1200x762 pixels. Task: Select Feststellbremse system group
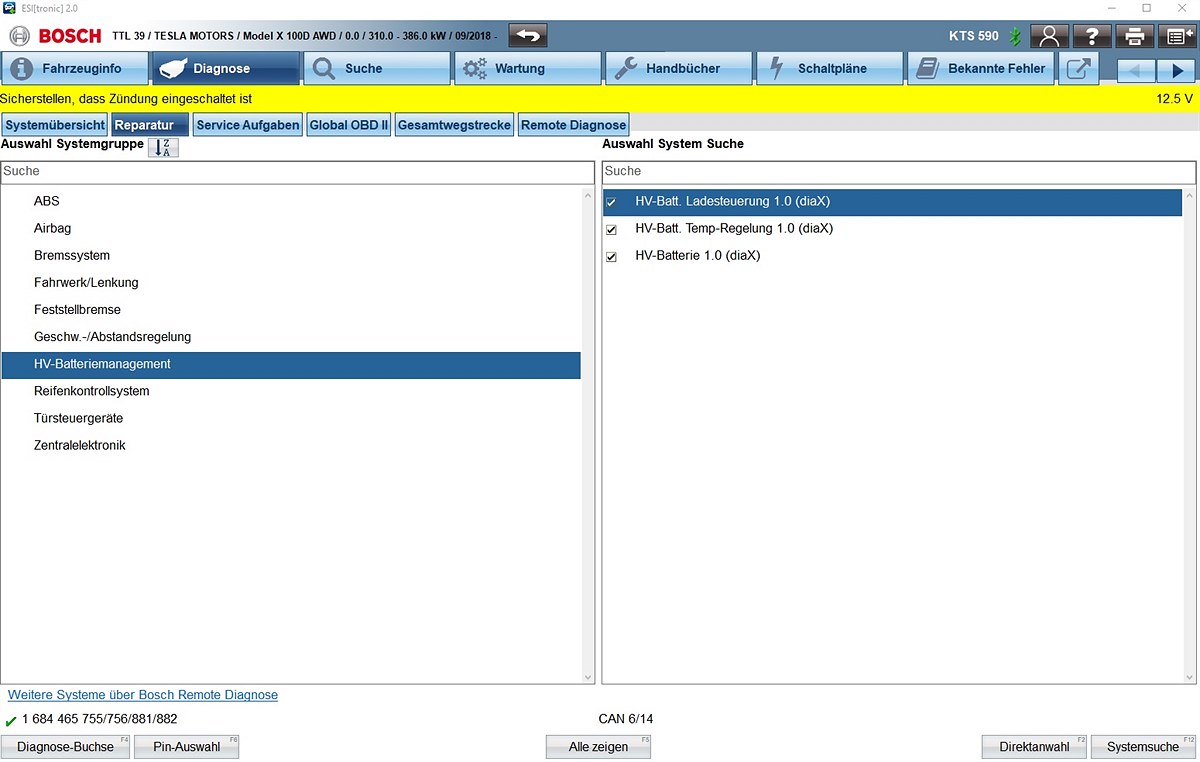(x=291, y=309)
